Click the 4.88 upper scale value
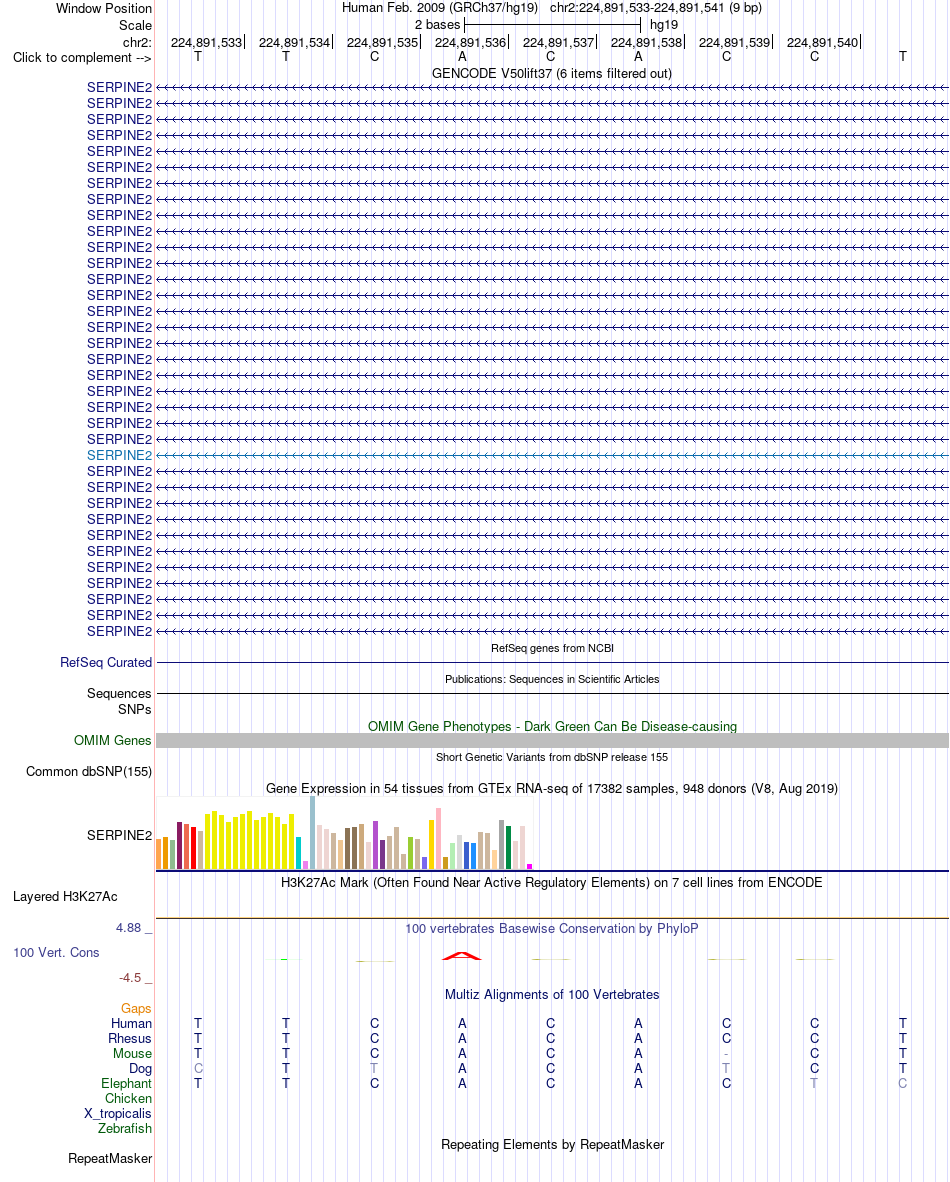 pyautogui.click(x=128, y=928)
